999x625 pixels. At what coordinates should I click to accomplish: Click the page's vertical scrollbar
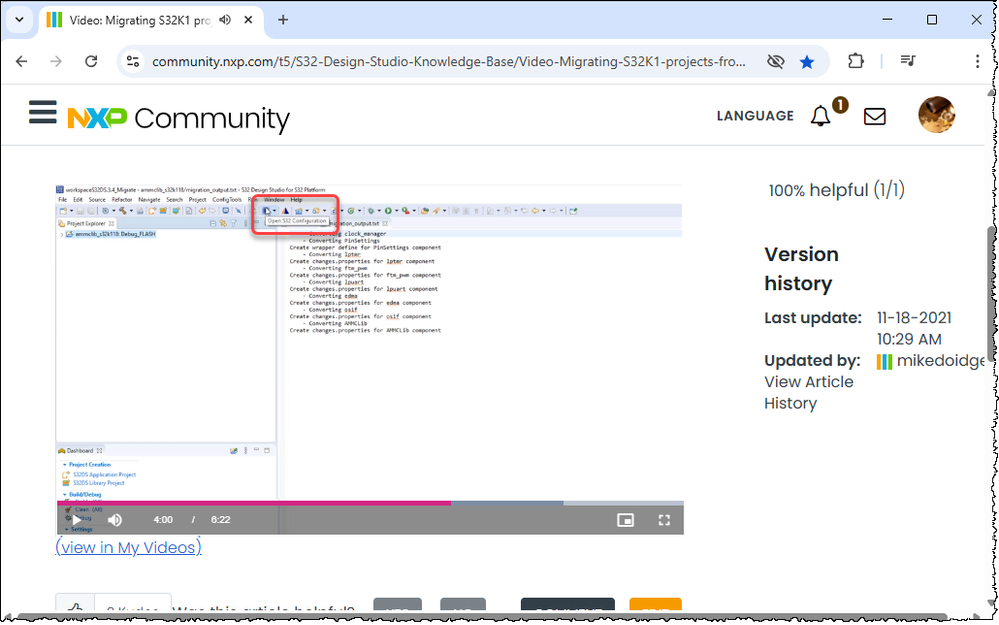point(991,293)
